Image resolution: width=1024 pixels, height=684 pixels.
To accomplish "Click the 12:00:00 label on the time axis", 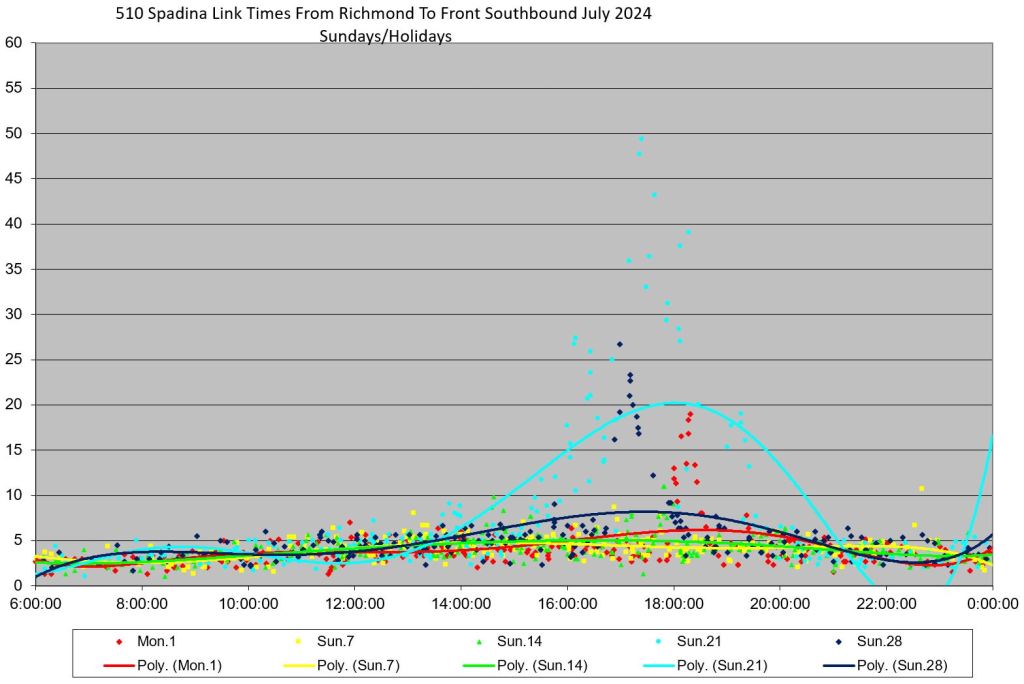I will pos(355,603).
